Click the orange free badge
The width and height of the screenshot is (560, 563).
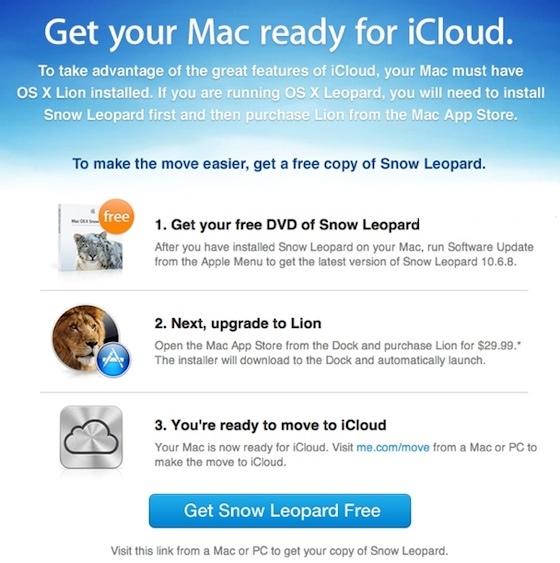(x=116, y=216)
